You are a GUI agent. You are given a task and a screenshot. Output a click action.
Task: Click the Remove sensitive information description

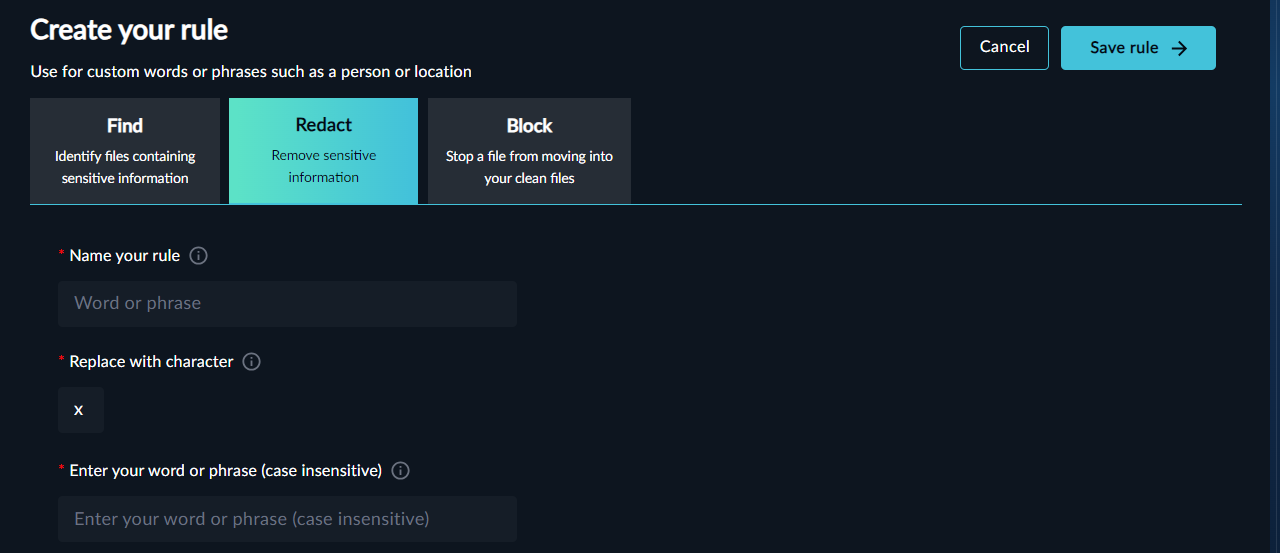pos(323,166)
